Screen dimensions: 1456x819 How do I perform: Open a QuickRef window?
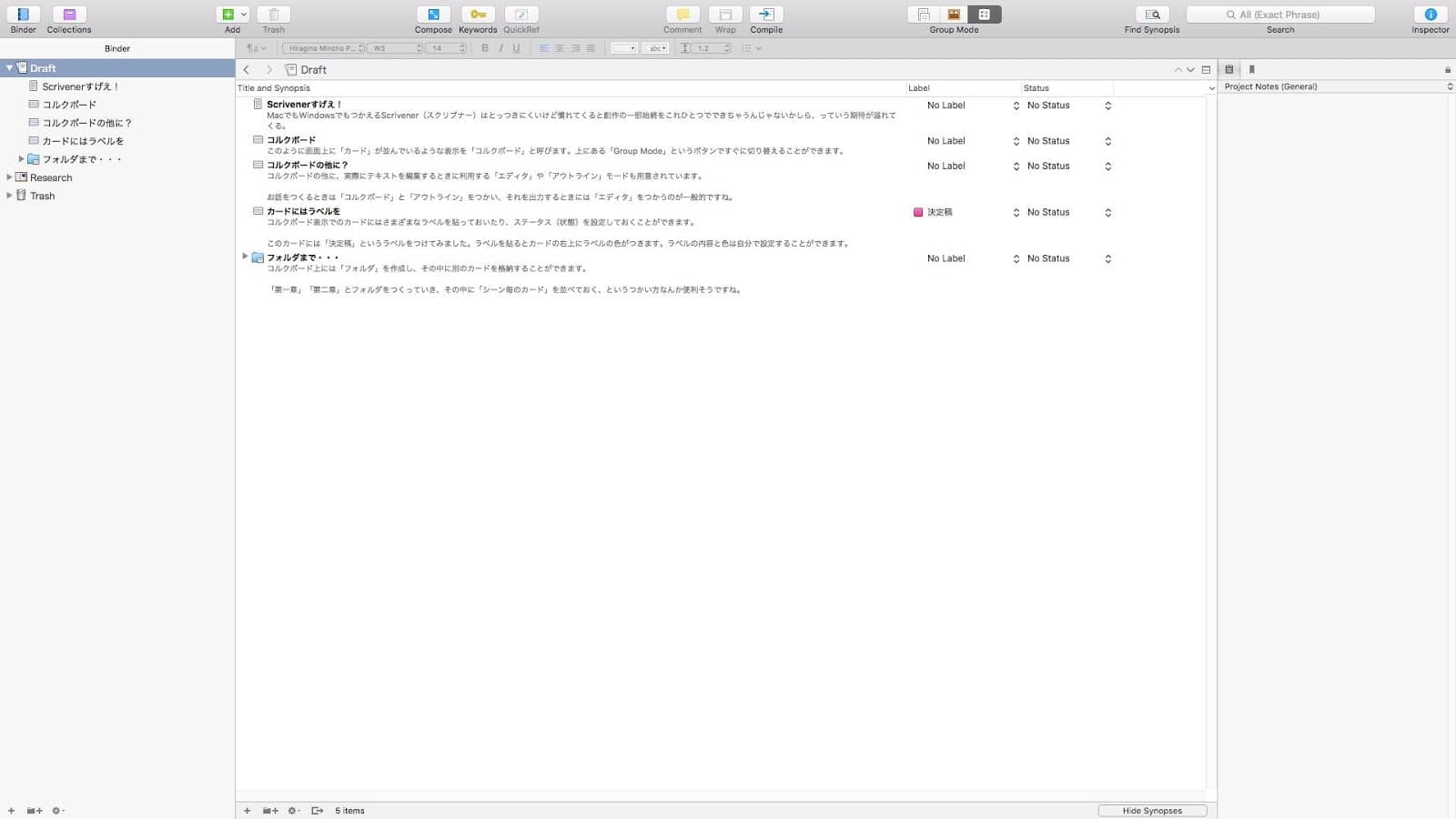[521, 15]
